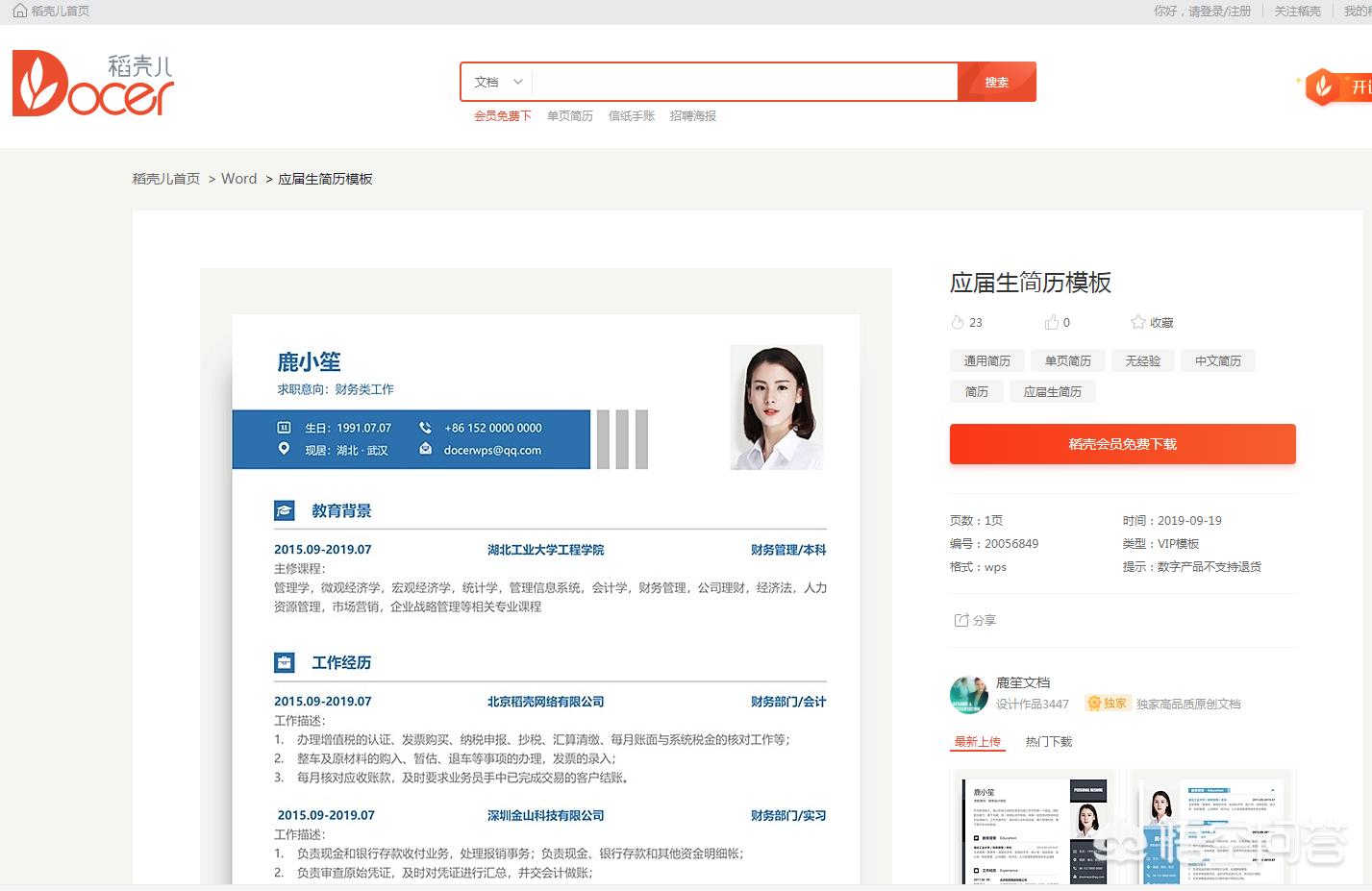
Task: Click the birthday calendar icon in the resume
Action: (x=284, y=428)
